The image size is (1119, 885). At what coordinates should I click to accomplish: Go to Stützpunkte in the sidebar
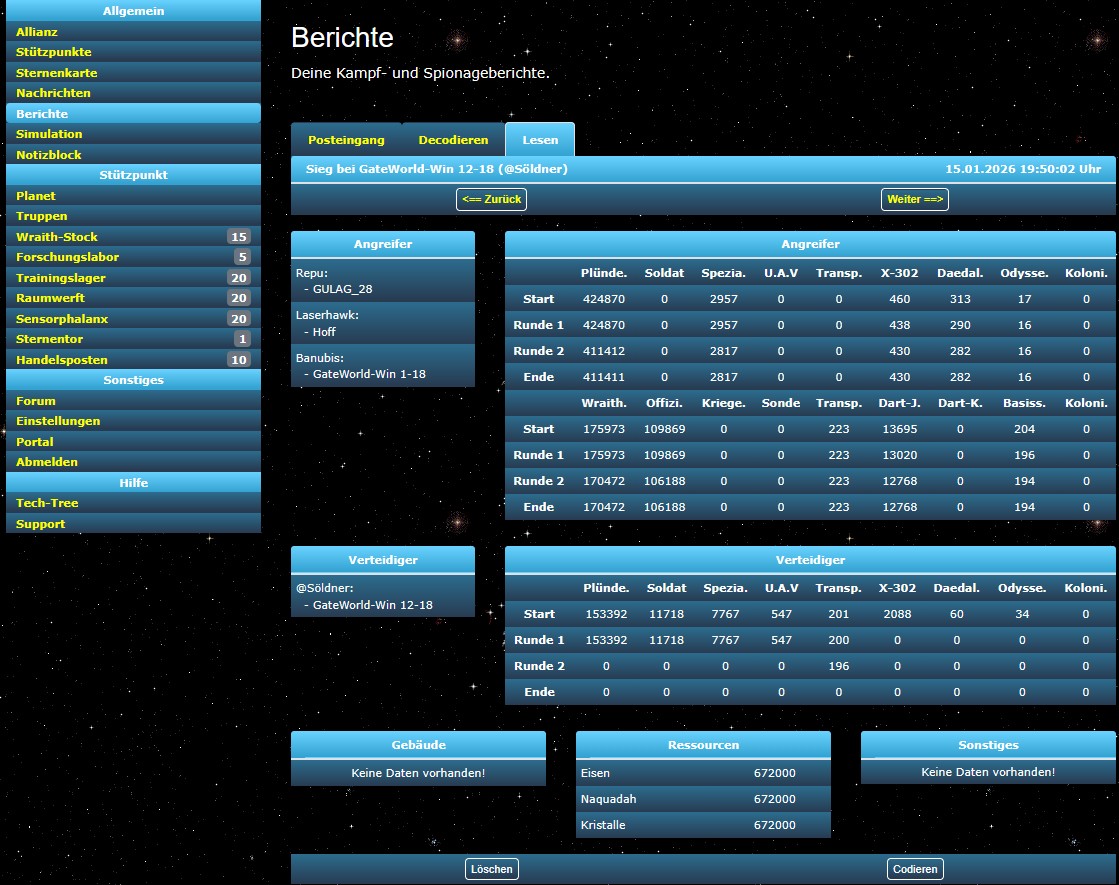click(54, 52)
